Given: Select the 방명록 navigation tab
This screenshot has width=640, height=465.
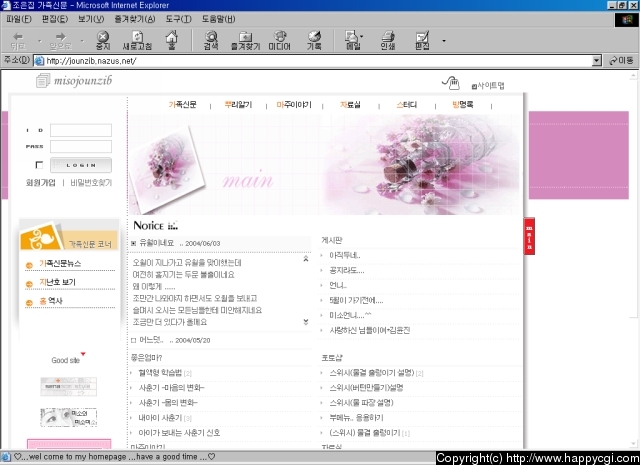Looking at the screenshot, I should tap(462, 105).
